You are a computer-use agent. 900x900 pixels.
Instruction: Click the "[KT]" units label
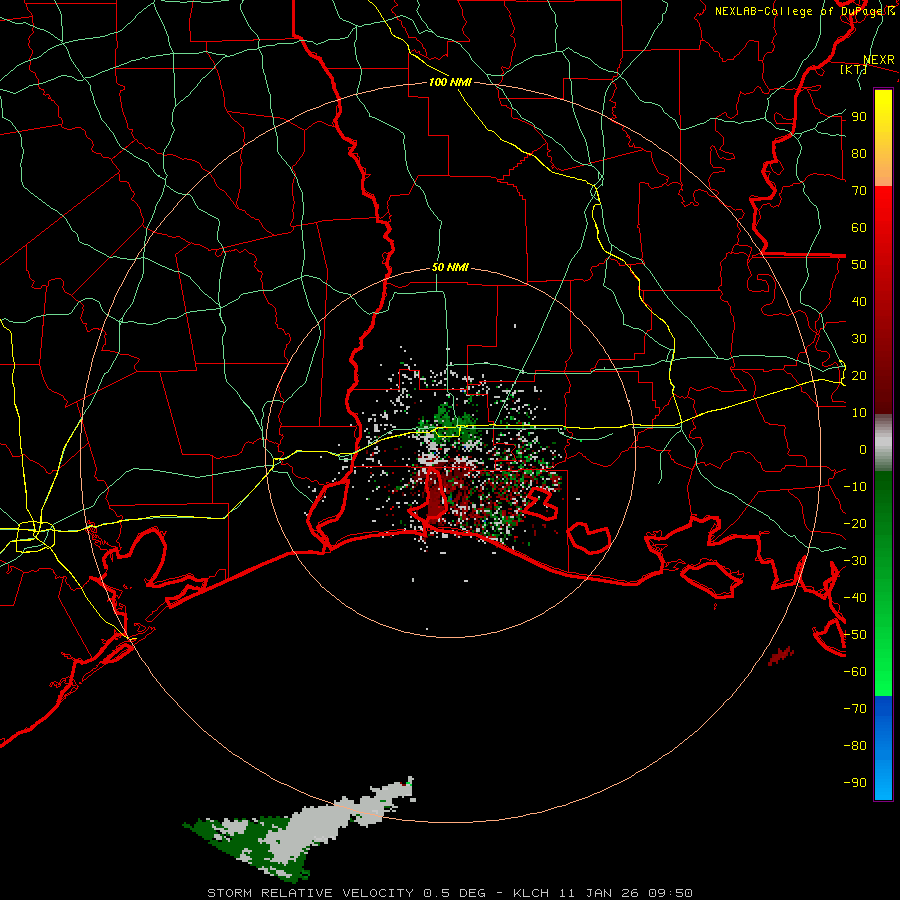click(x=854, y=69)
